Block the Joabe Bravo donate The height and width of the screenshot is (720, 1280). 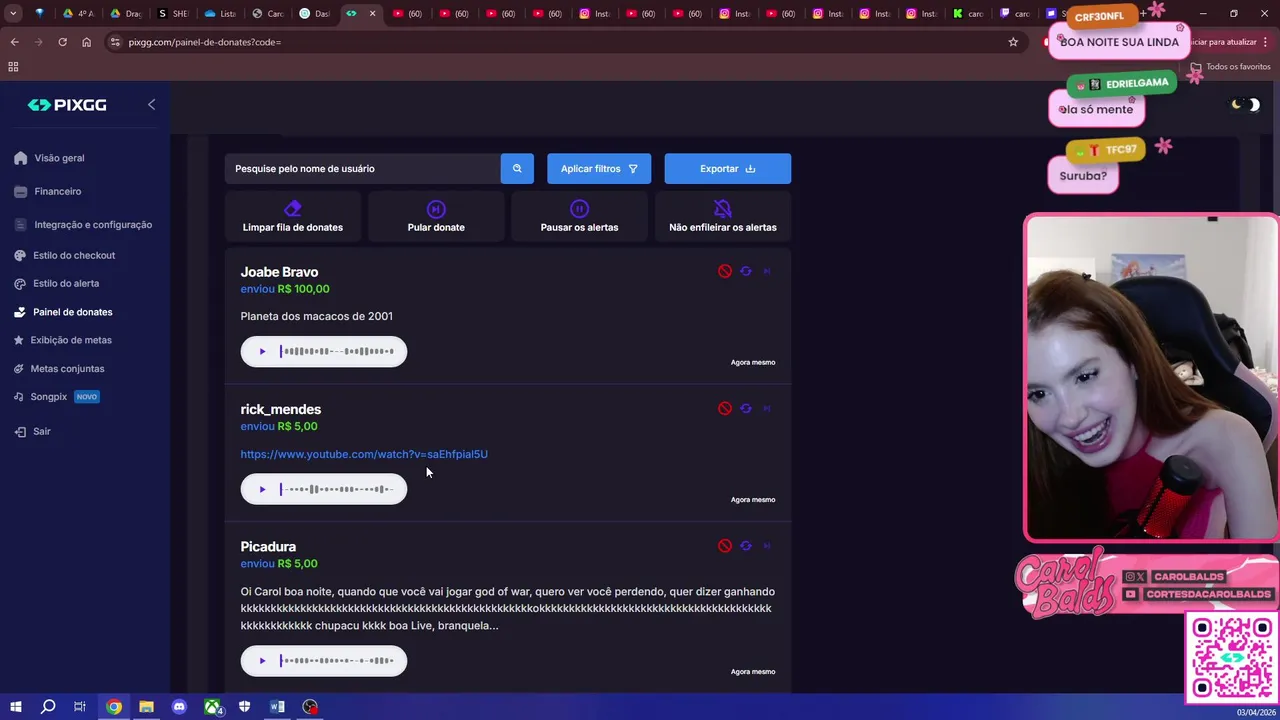tap(725, 271)
